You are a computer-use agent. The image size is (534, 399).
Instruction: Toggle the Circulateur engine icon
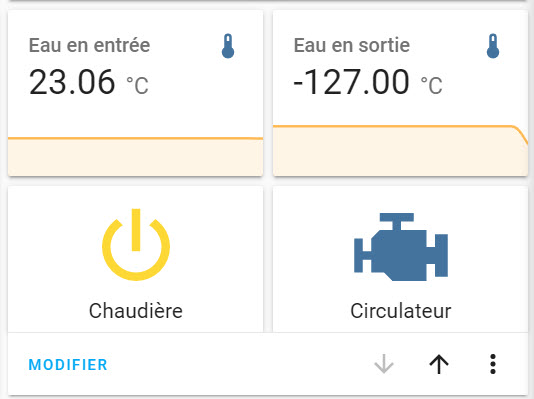[x=401, y=247]
